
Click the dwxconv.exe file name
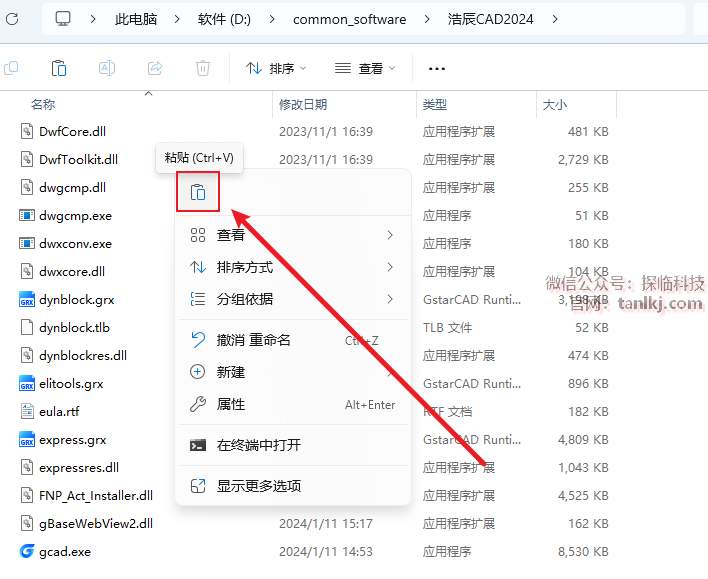[75, 243]
